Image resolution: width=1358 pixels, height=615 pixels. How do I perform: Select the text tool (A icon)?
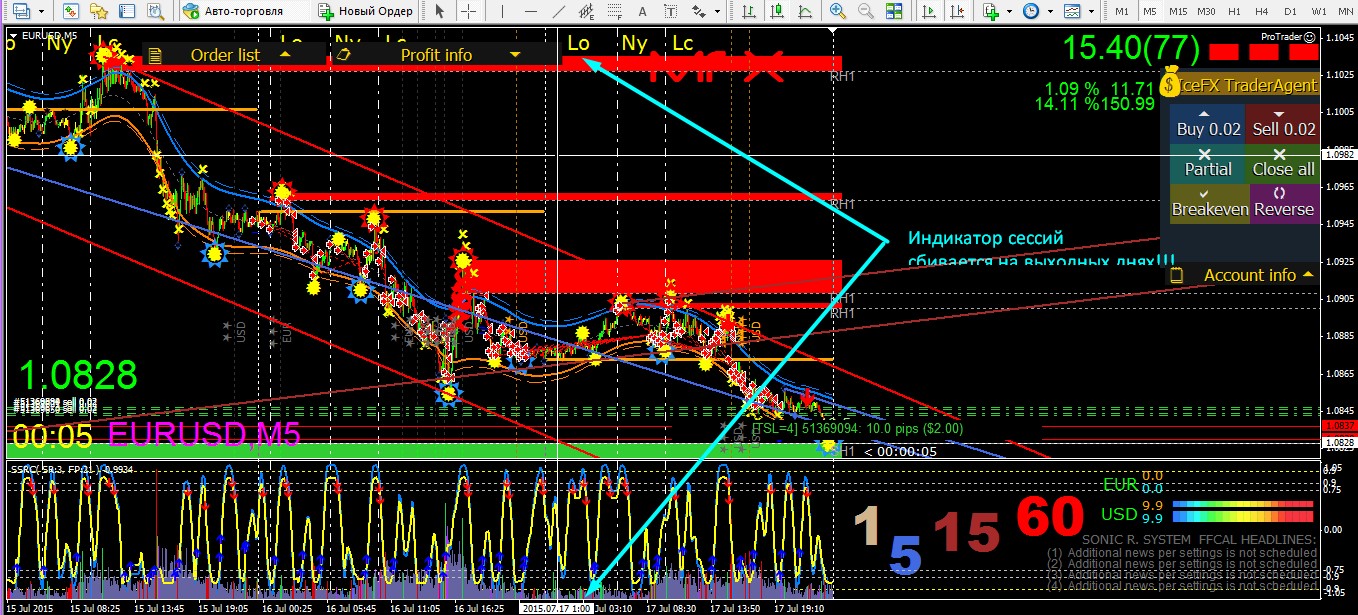pos(642,11)
